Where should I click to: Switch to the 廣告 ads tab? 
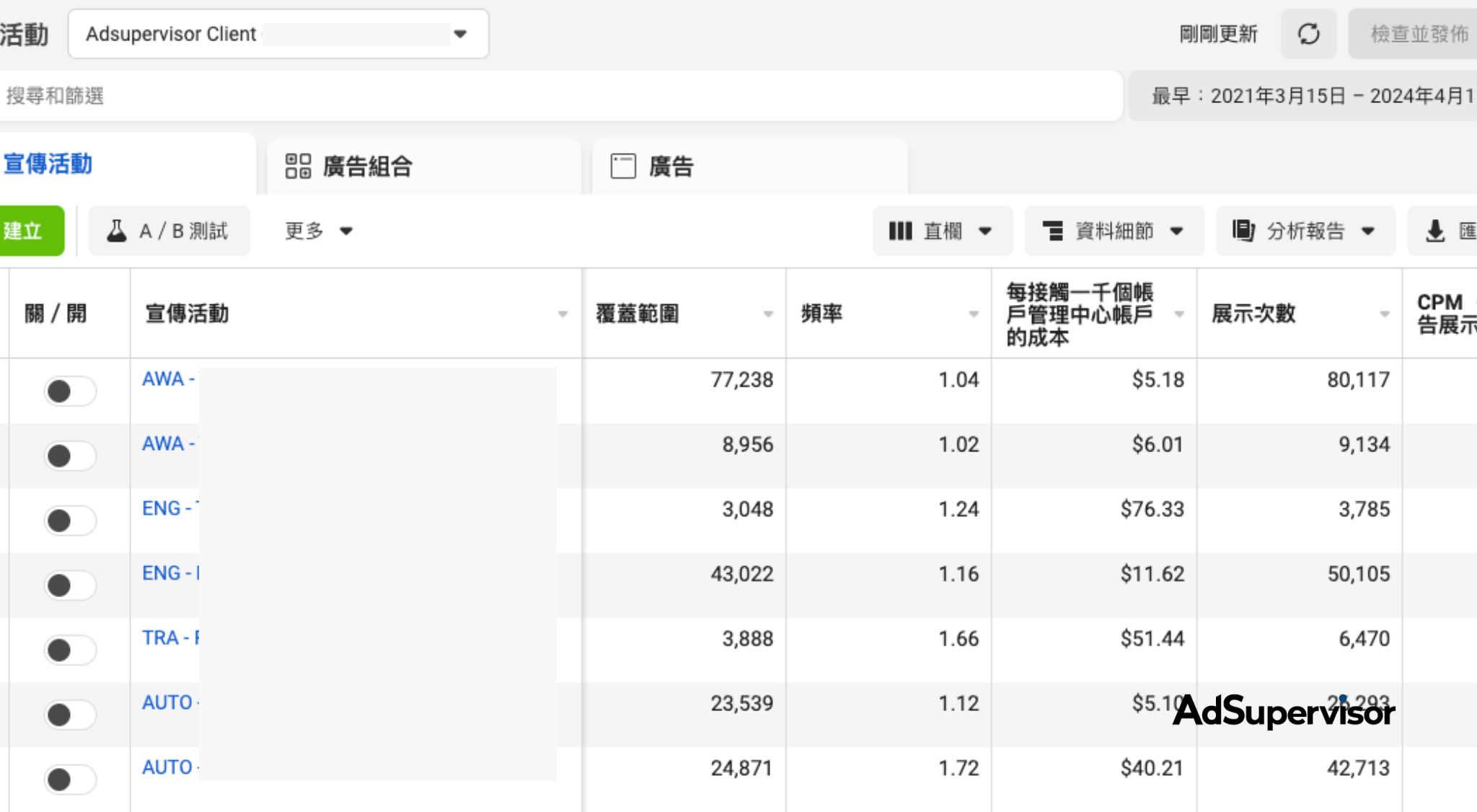[749, 166]
